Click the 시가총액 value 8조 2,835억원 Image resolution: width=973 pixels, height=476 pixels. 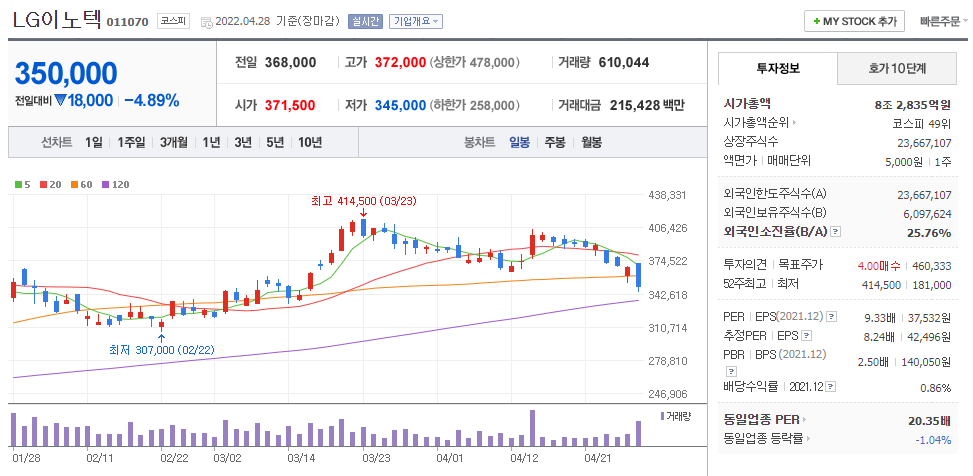click(x=913, y=104)
